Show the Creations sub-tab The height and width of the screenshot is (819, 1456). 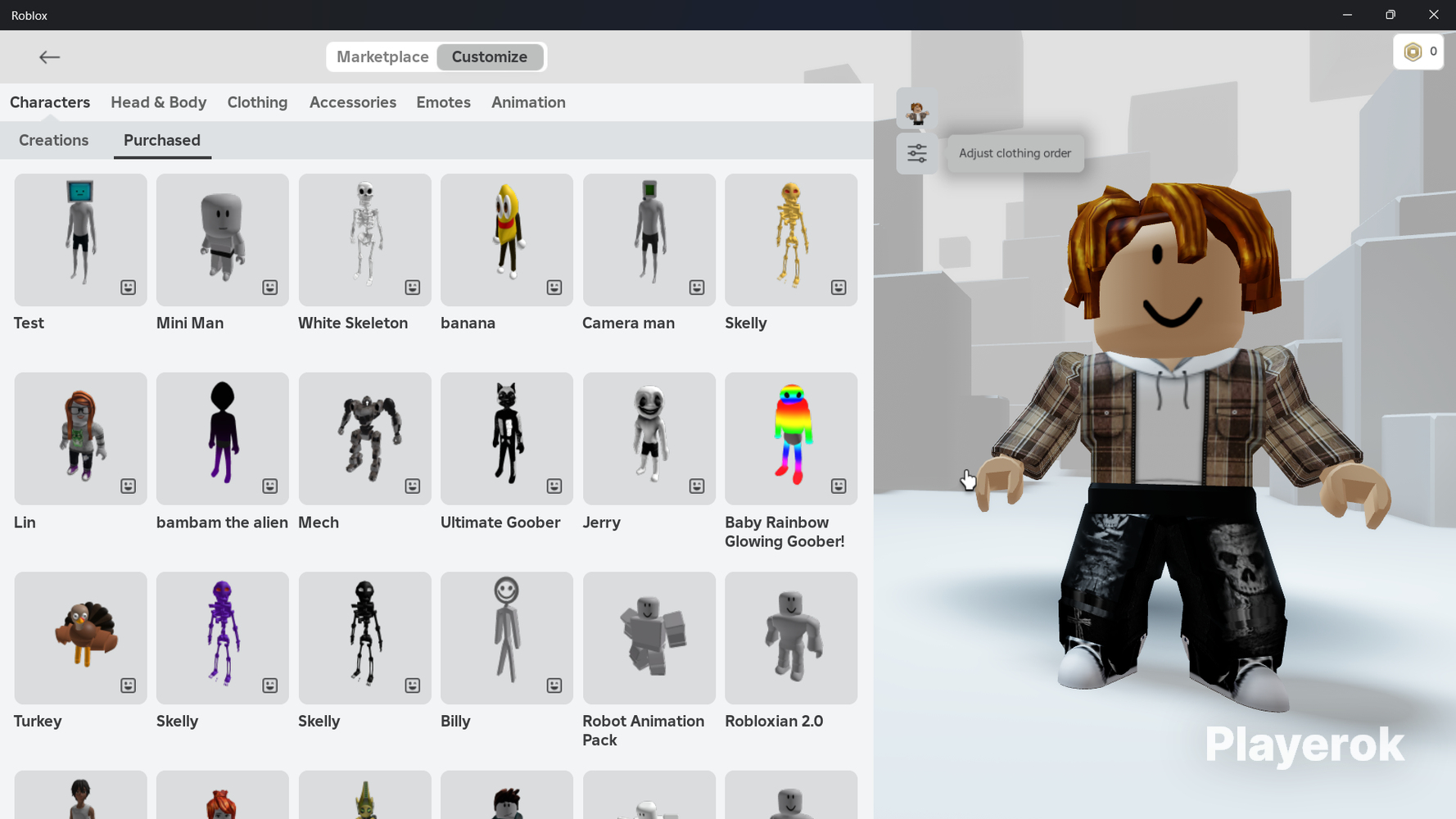pos(53,140)
